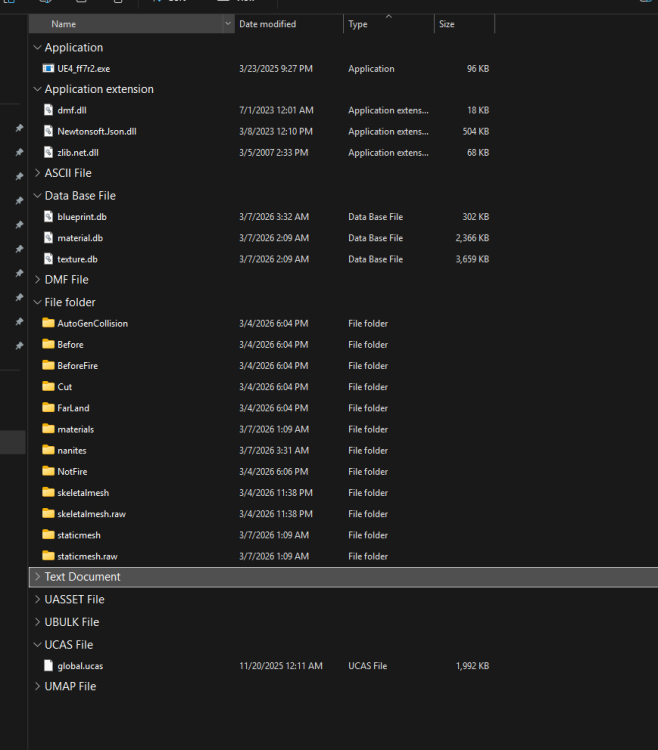The width and height of the screenshot is (658, 750).
Task: Click the global.ucas file icon
Action: (x=48, y=665)
